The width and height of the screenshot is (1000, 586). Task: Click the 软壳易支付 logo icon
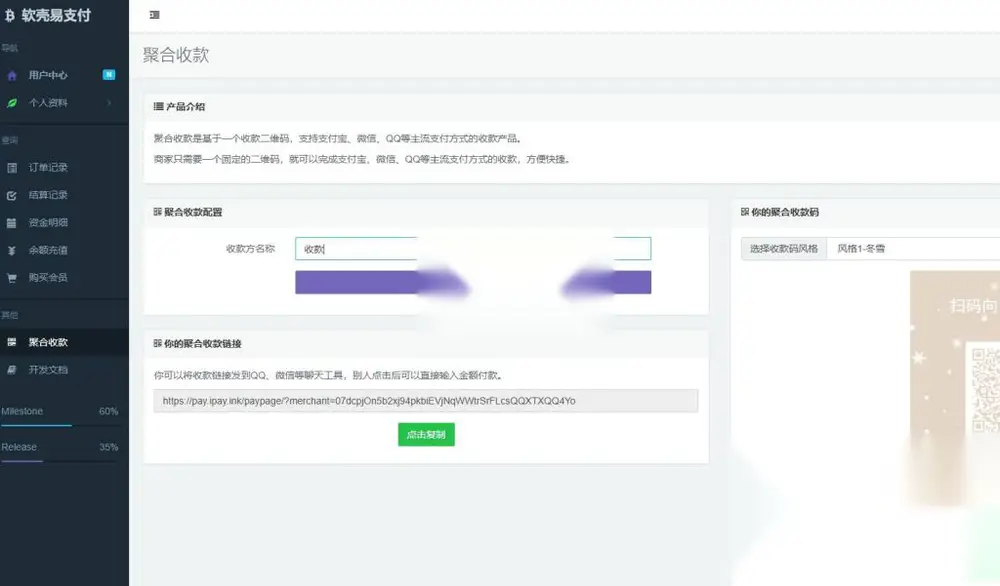pos(10,15)
